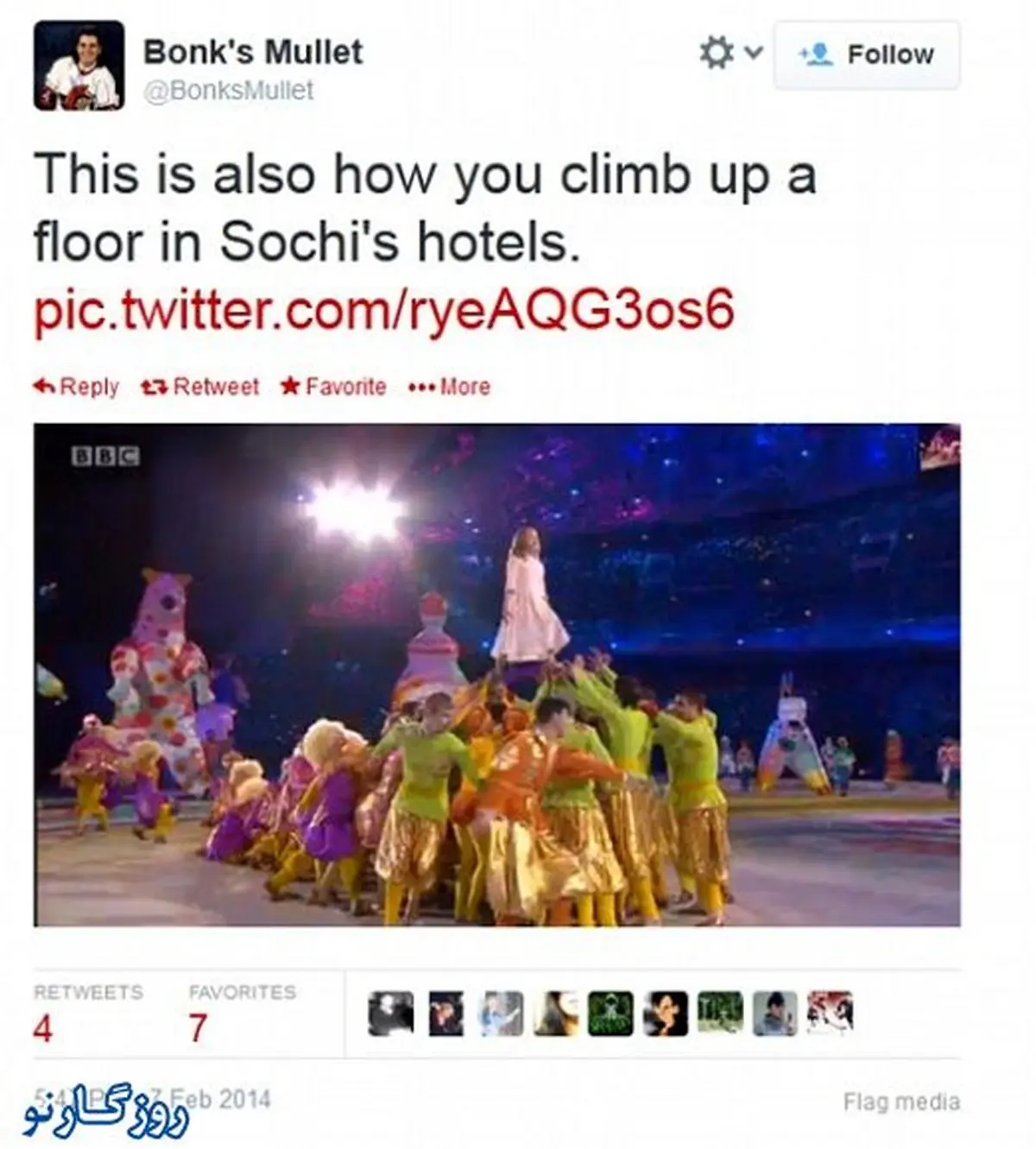Screen dimensions: 1036x1149
Task: Reply to this tweet
Action: tap(77, 387)
